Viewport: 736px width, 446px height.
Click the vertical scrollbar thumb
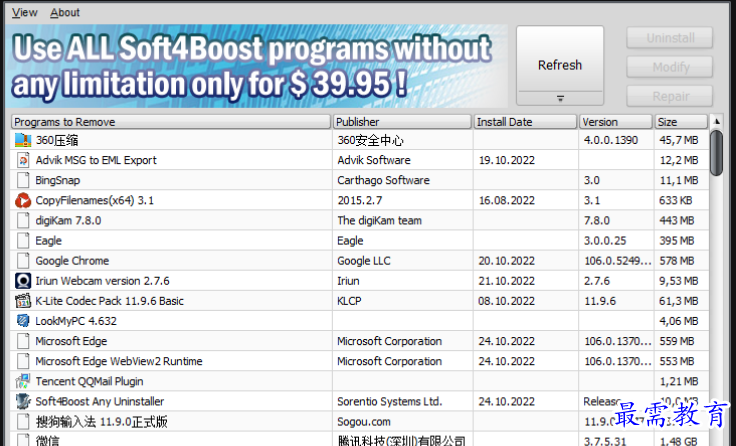pyautogui.click(x=717, y=153)
